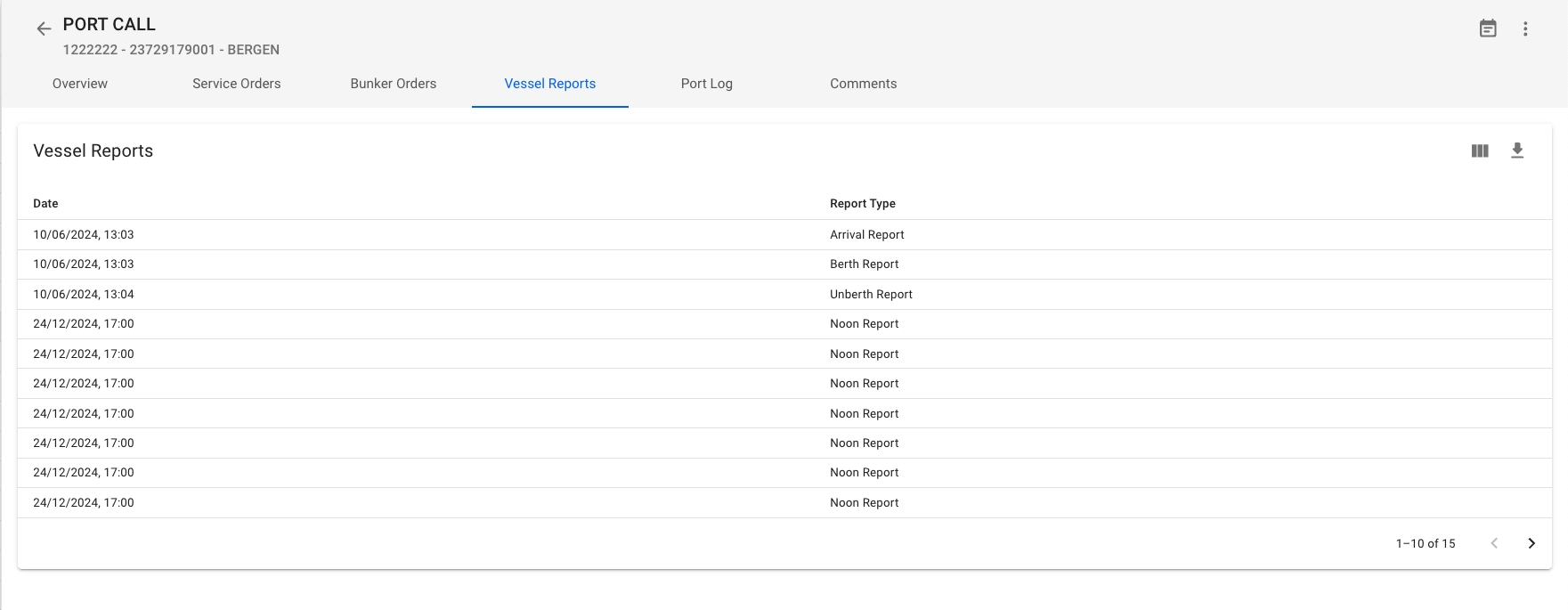The height and width of the screenshot is (610, 1568).
Task: Click the first Noon Report row
Action: point(864,324)
